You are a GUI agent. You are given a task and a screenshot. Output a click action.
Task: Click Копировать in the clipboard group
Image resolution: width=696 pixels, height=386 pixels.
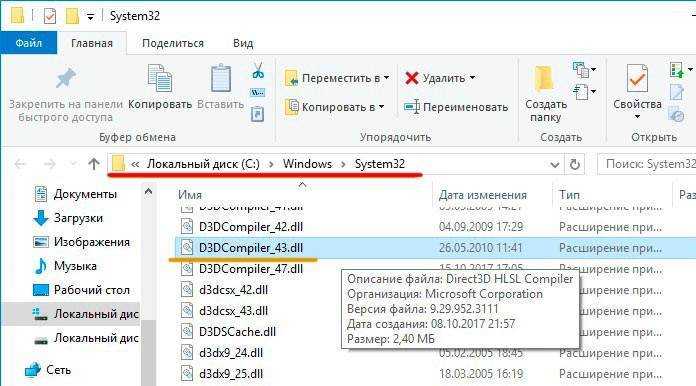point(160,87)
